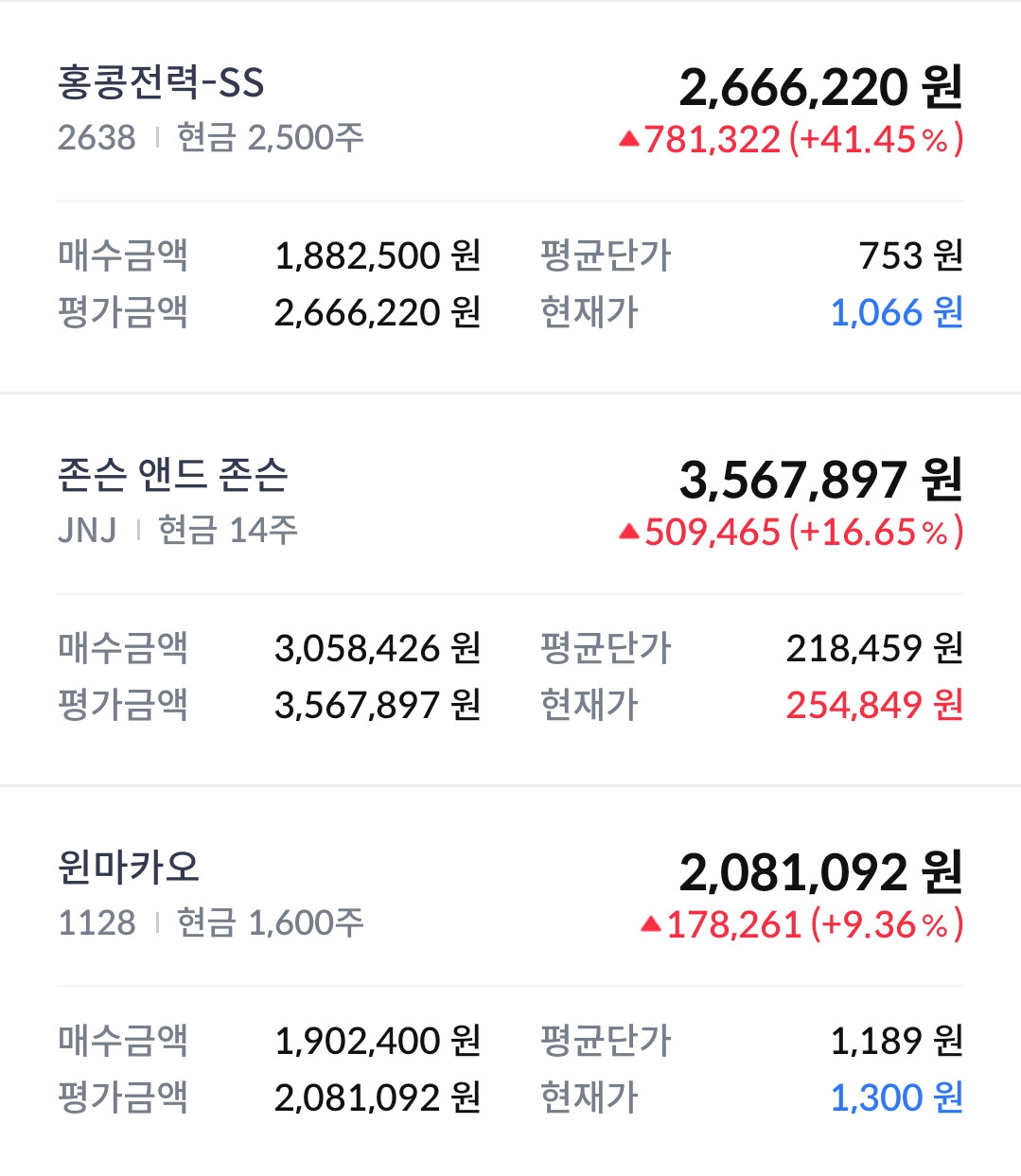This screenshot has height=1176, width=1021.
Task: Click the 현금 14주 holdings label
Action: (228, 531)
